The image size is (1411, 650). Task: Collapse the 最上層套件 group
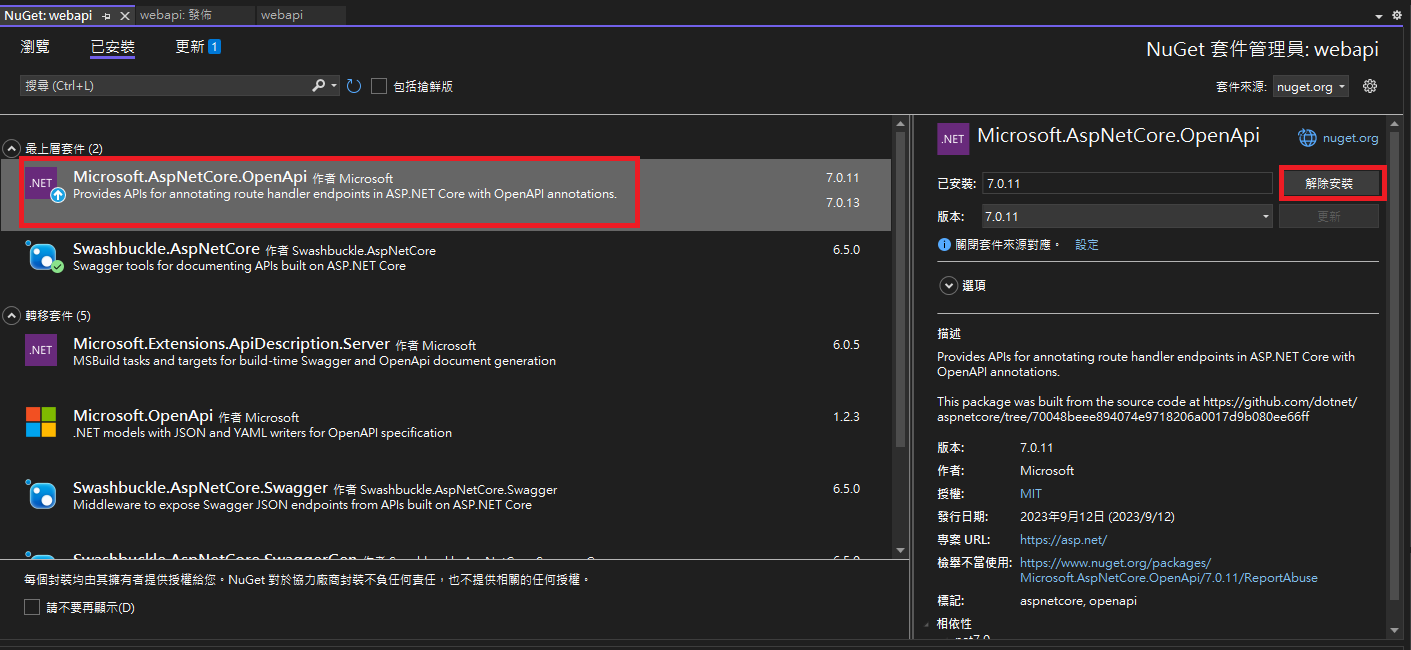(x=12, y=149)
